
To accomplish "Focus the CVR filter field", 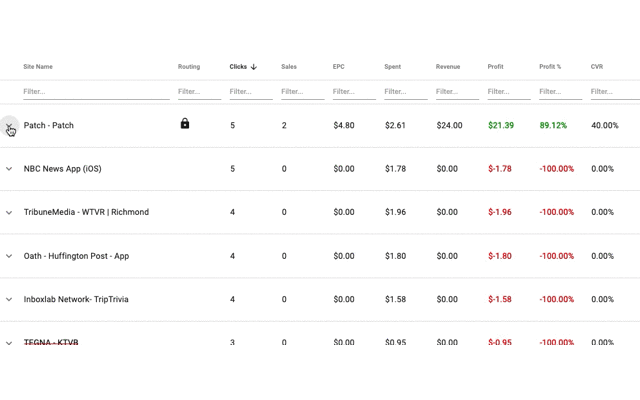I will point(615,92).
